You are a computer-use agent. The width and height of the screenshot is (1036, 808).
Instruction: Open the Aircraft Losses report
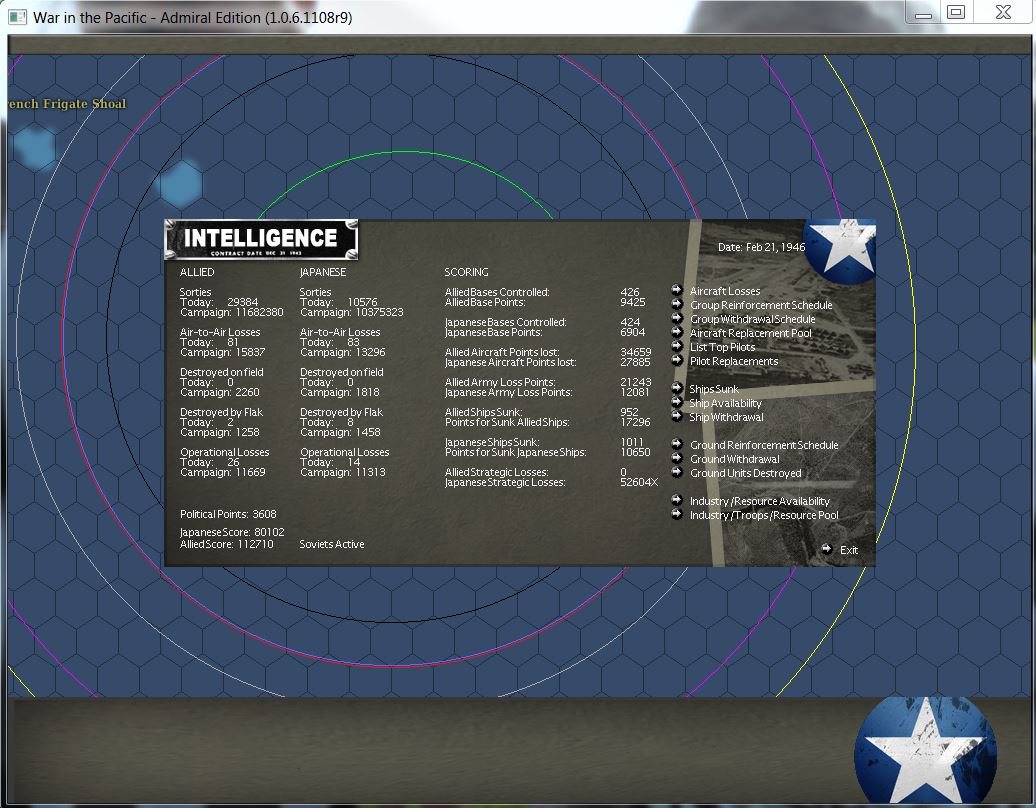[x=725, y=291]
